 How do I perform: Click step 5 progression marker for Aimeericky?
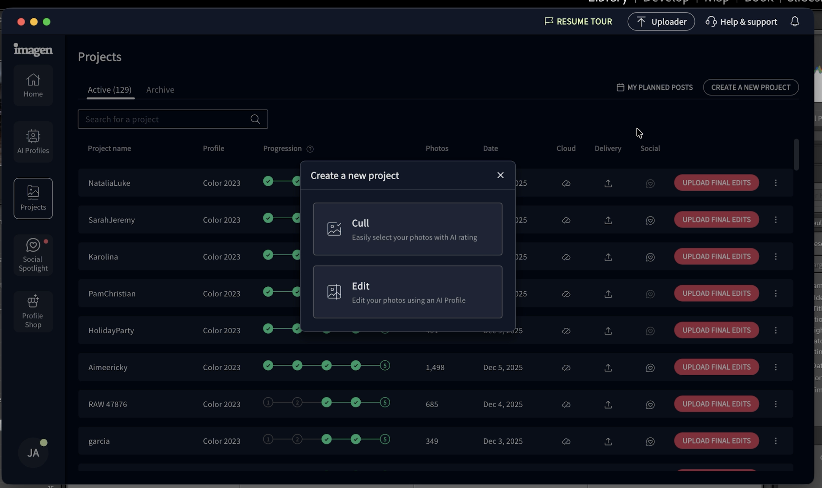385,366
